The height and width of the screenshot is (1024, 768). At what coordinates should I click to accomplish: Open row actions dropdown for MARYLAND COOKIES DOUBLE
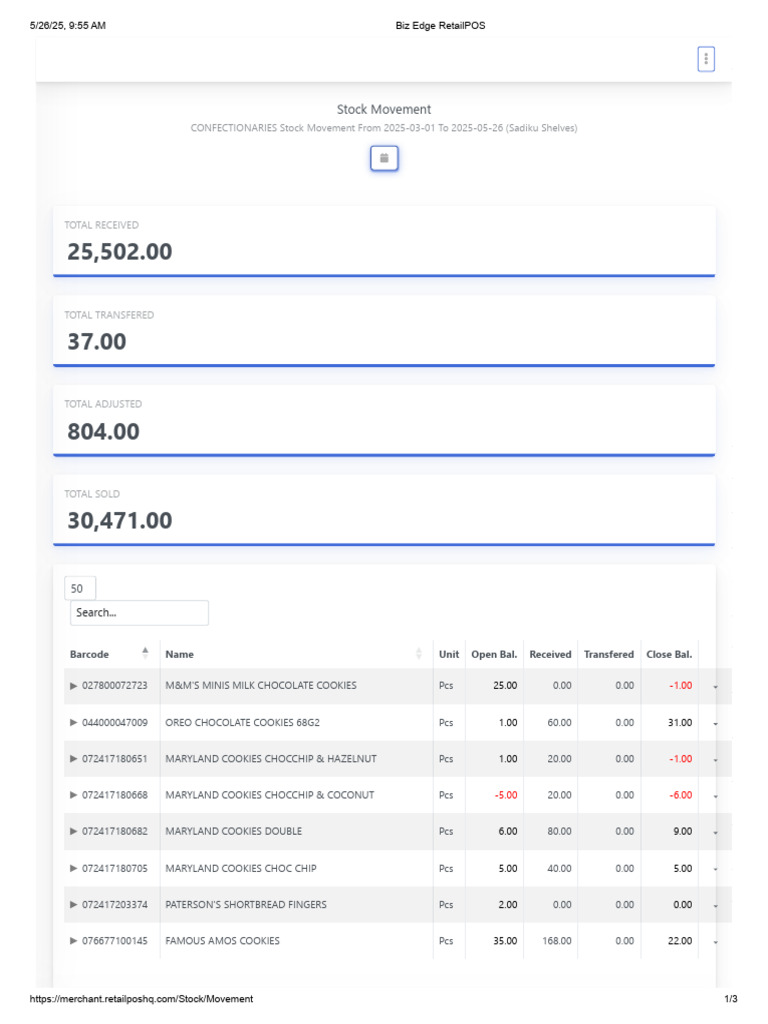point(716,833)
